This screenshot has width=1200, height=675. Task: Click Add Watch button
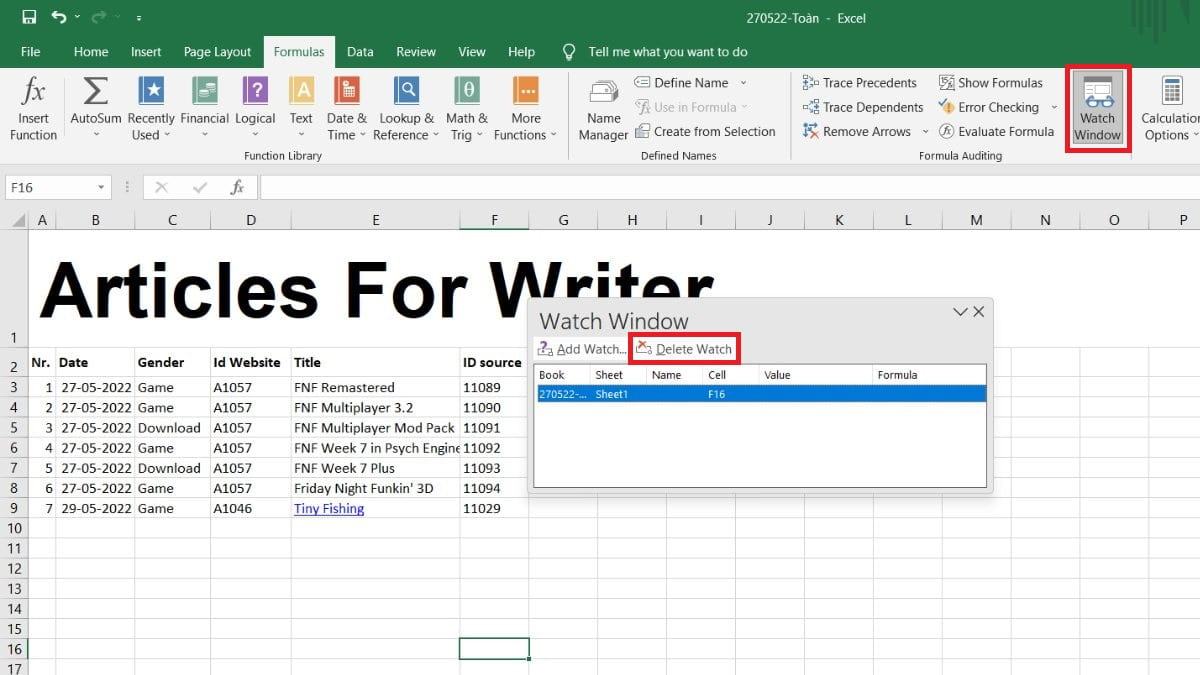coord(582,349)
